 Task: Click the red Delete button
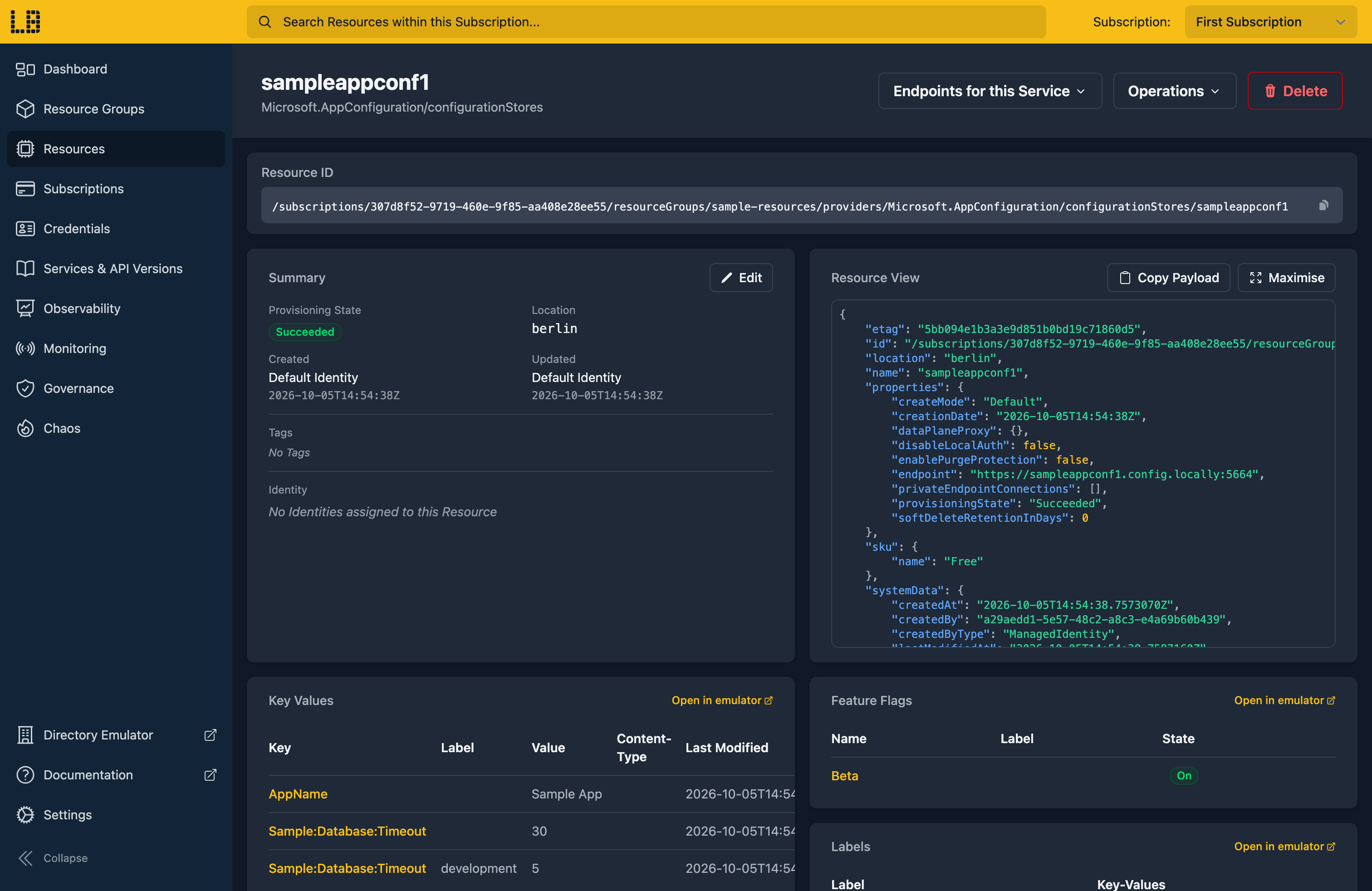(x=1295, y=91)
